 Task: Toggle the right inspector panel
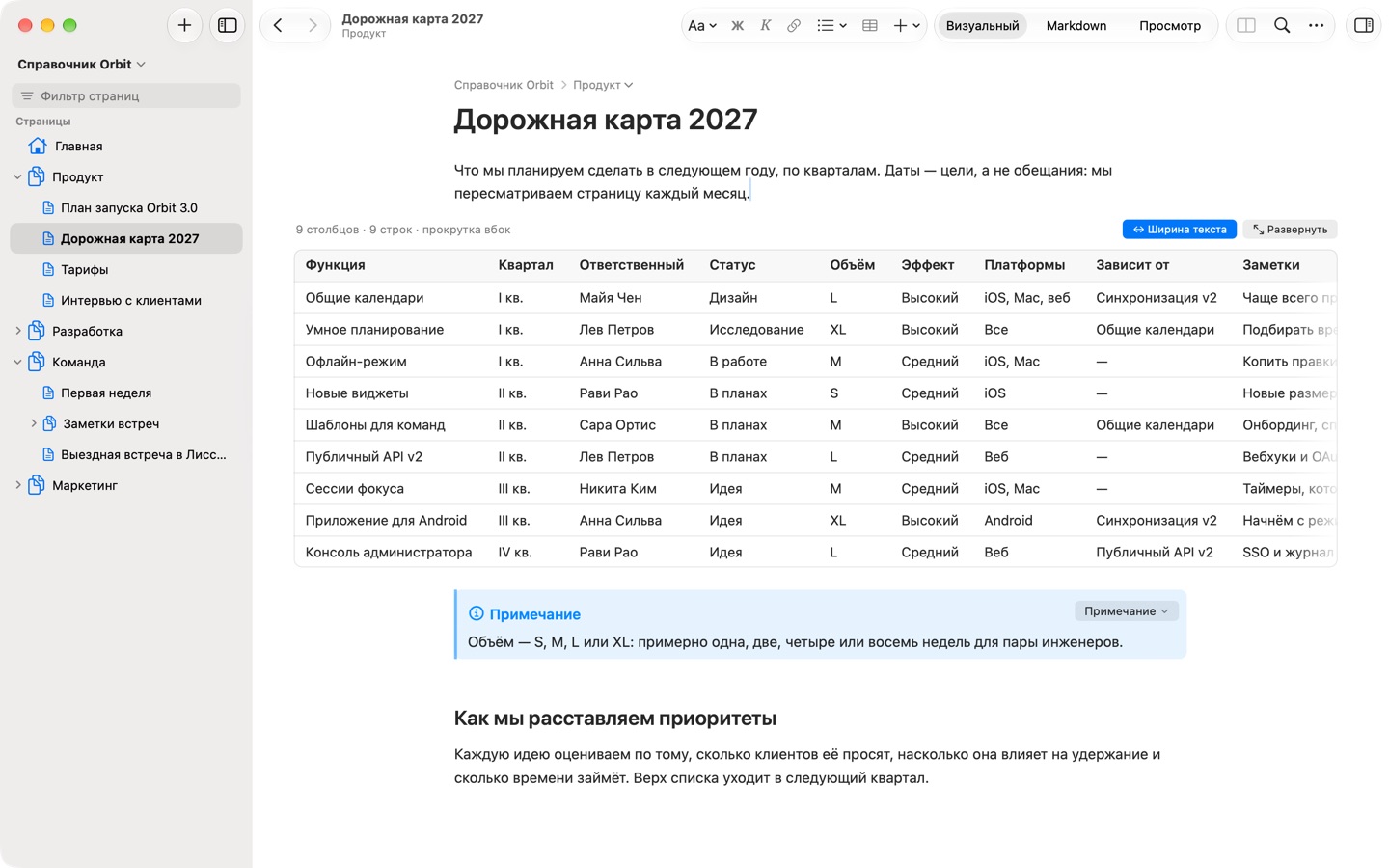[x=1364, y=26]
